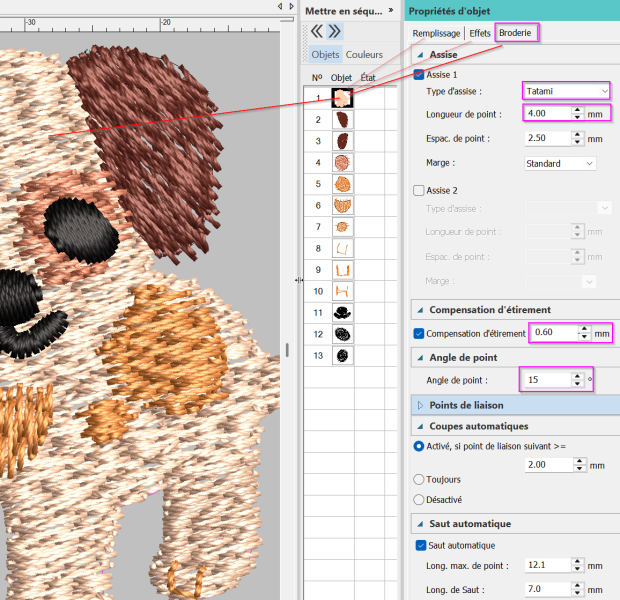The width and height of the screenshot is (620, 600).
Task: Click the small right arrow above ruler
Action: click(291, 6)
